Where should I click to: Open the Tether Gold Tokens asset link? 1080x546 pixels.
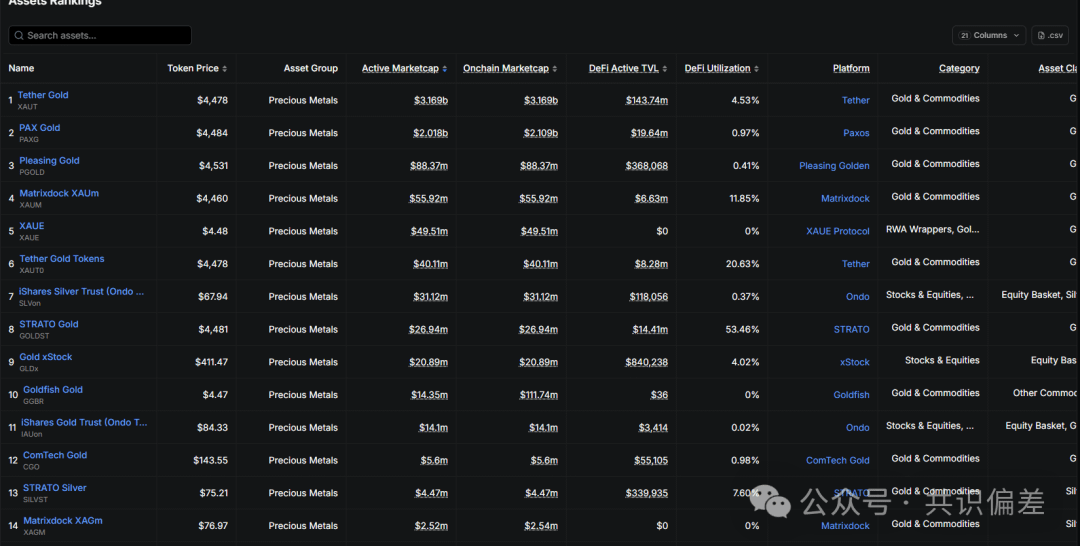[61, 259]
